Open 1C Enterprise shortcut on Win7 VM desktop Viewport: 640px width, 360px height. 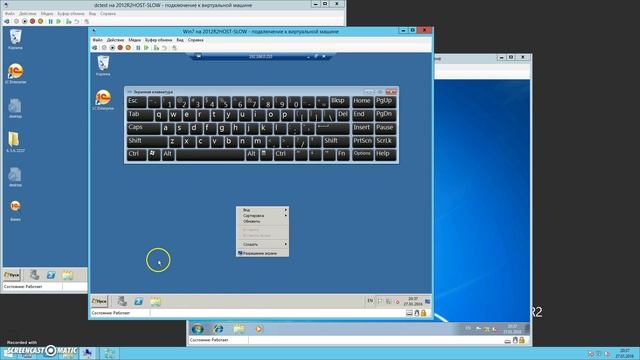103,100
